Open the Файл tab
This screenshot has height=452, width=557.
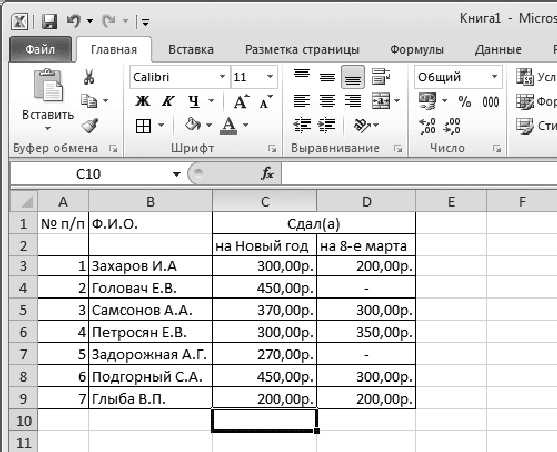tap(40, 49)
